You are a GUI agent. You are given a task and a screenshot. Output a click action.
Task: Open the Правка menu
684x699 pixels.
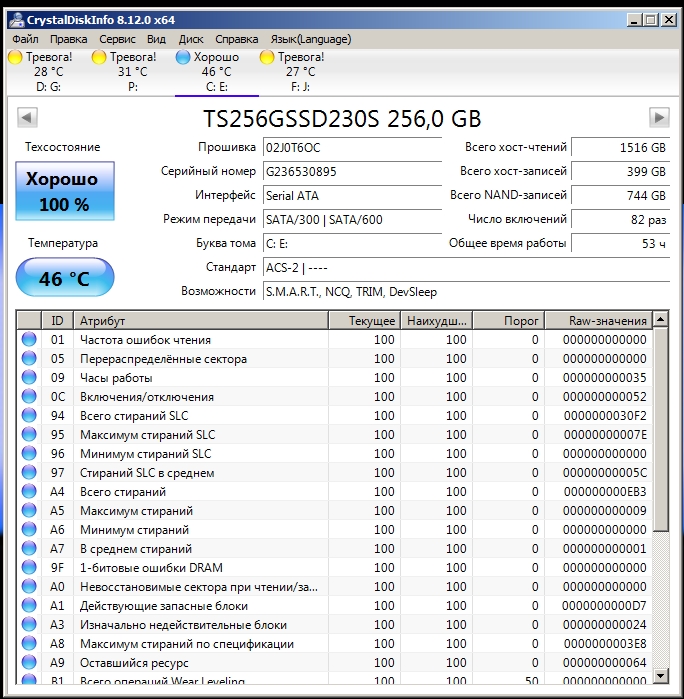69,39
